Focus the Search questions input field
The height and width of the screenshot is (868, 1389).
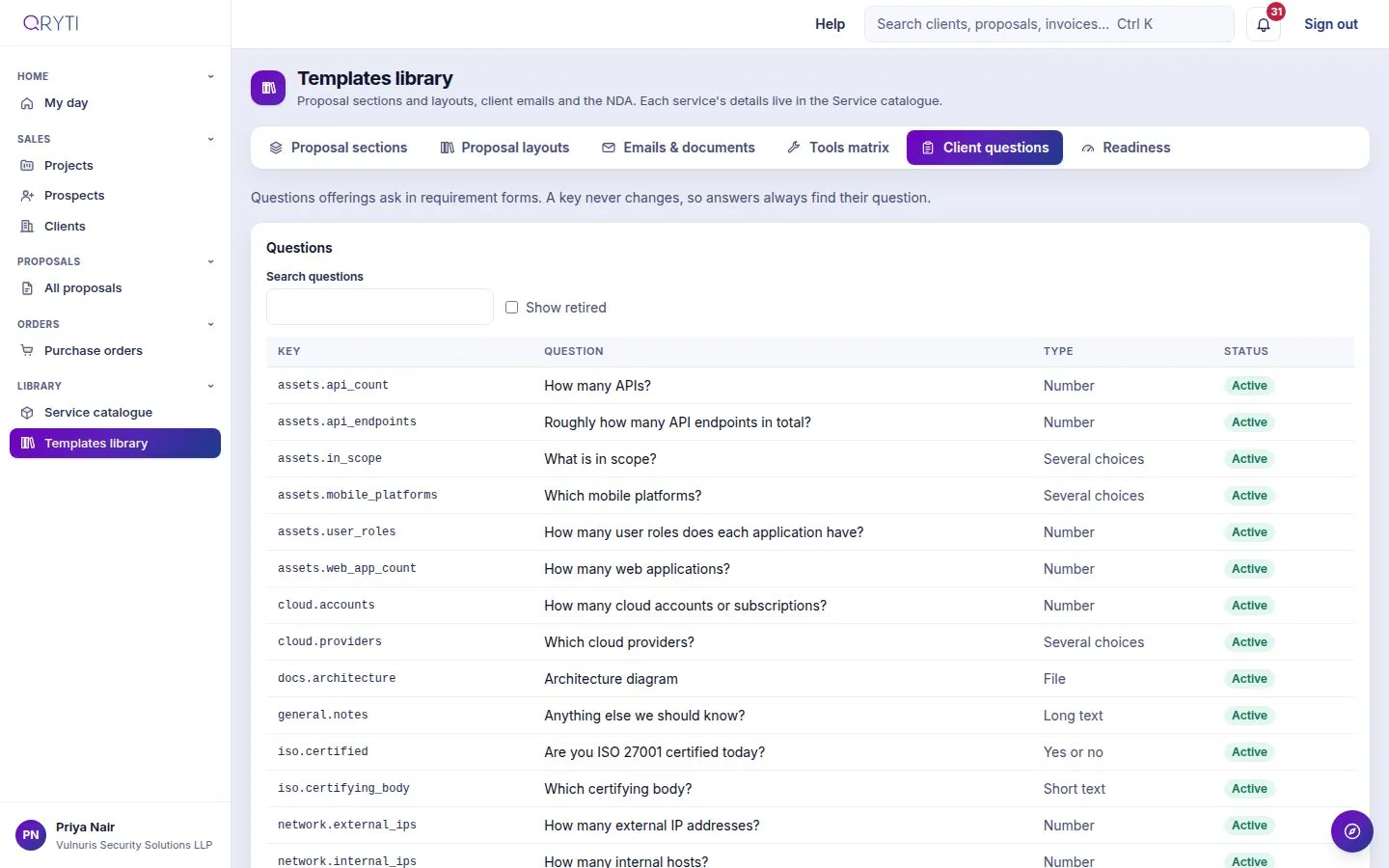pos(380,307)
